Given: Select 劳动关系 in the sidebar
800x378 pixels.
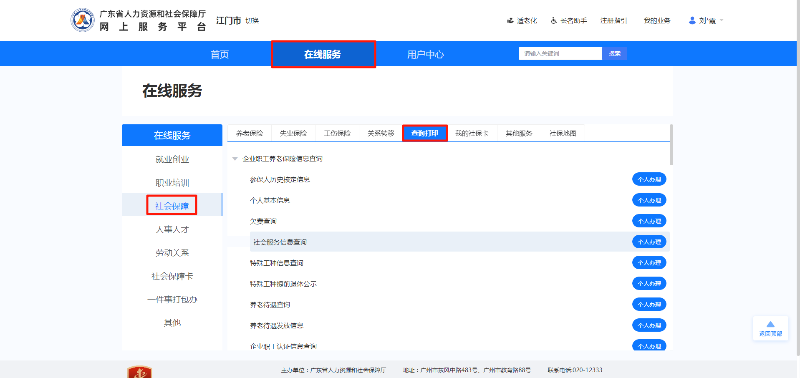Looking at the screenshot, I should coord(172,253).
